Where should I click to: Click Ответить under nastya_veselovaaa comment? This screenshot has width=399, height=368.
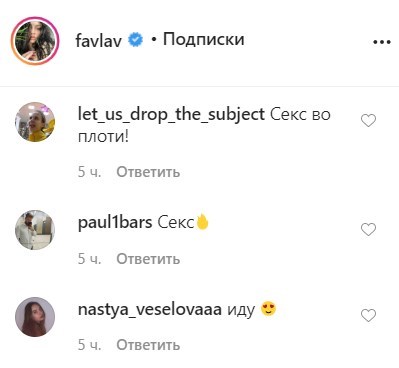[x=148, y=345]
